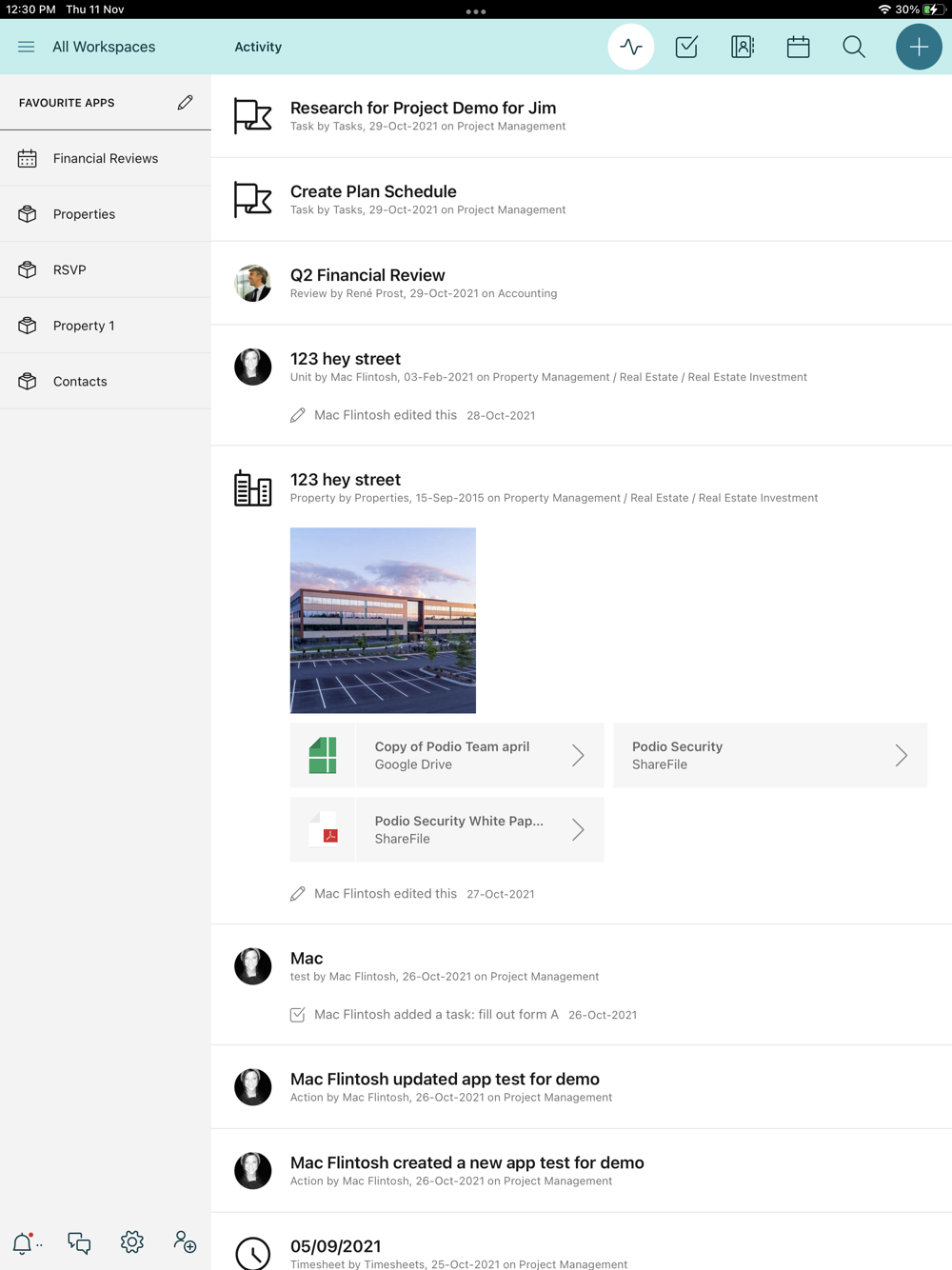
Task: Expand Podio Security ShareFile chevron
Action: point(901,755)
